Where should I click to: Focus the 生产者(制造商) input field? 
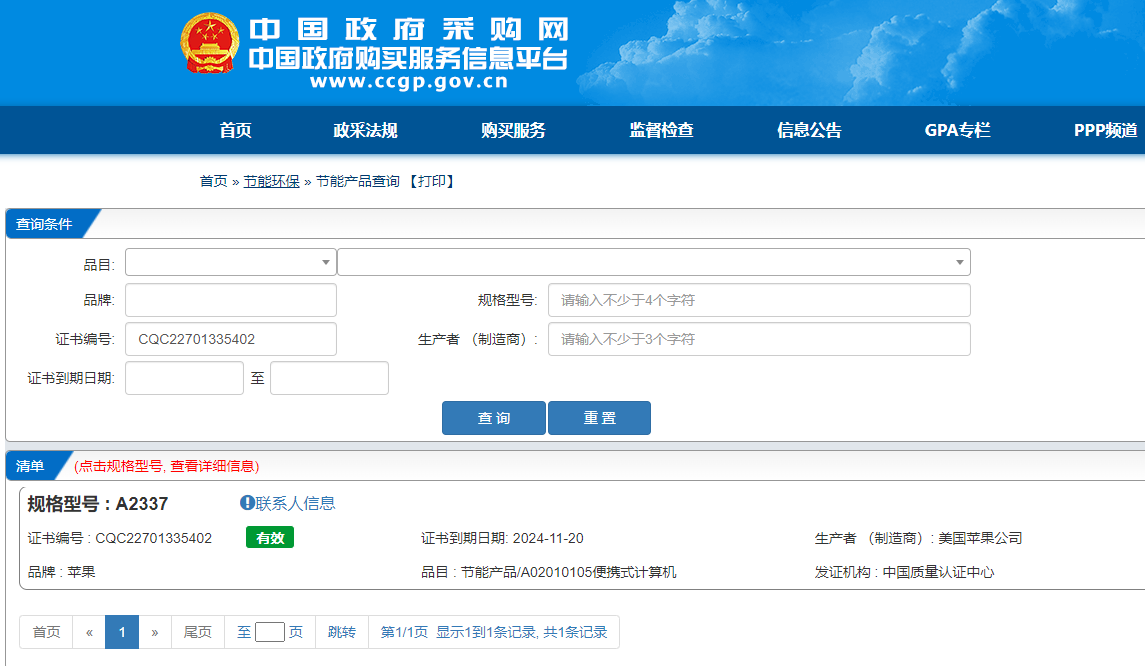[x=759, y=339]
